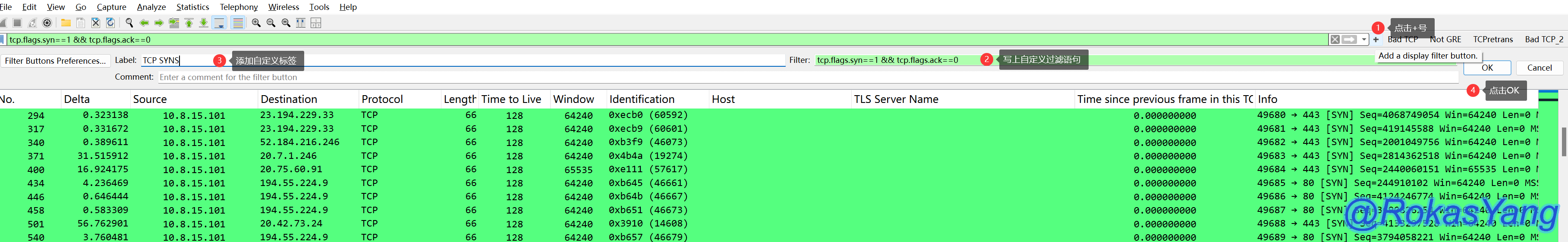Viewport: 1568px width, 242px height.
Task: Go to the first packet
Action: tap(189, 23)
